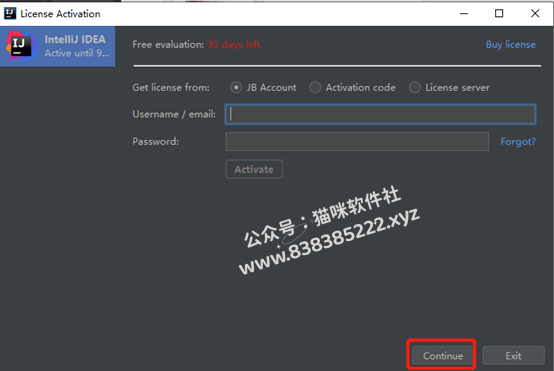554x371 pixels.
Task: Click the Exit button
Action: click(513, 355)
